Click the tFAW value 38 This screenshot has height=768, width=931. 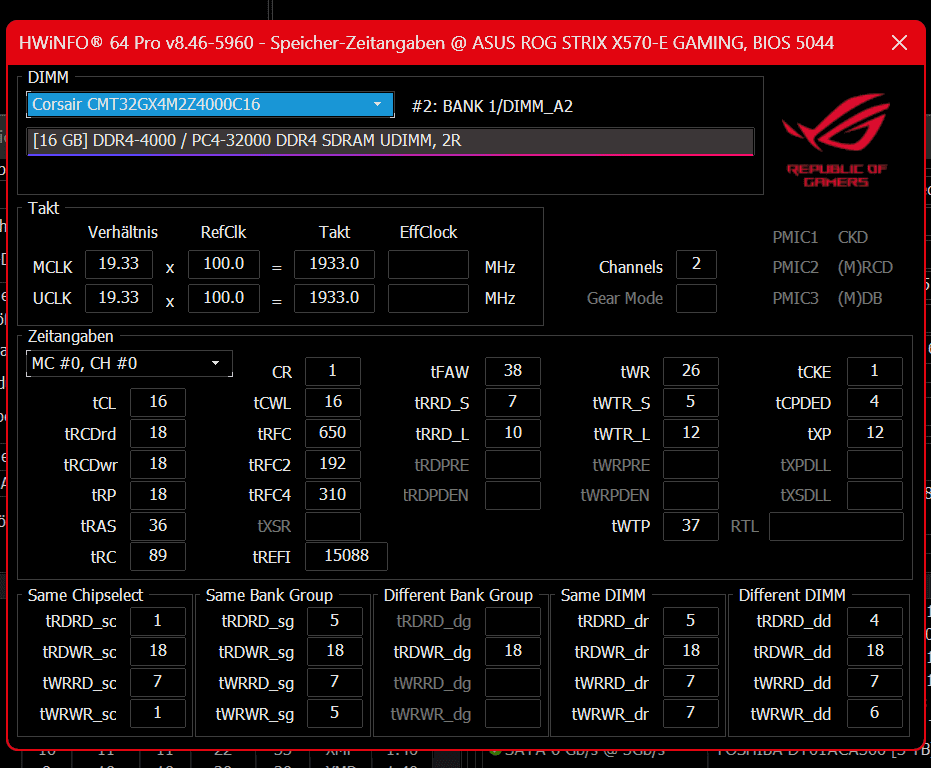click(x=512, y=371)
